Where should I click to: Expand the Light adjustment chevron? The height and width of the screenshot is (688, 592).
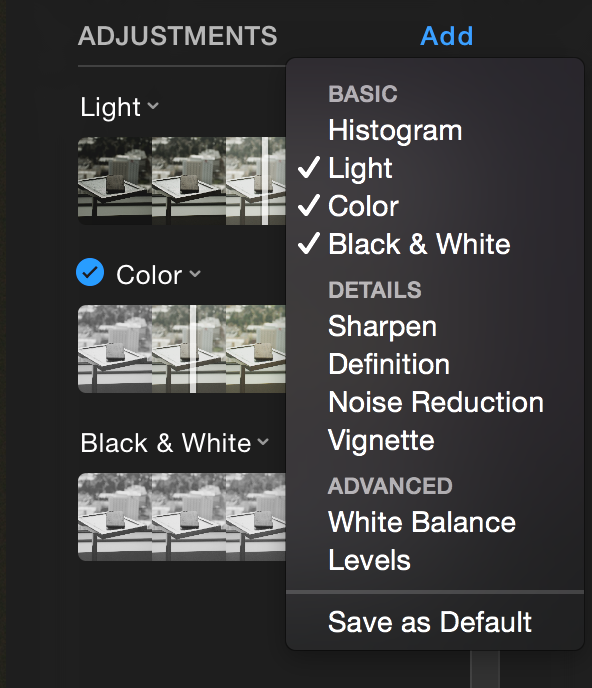click(x=153, y=106)
